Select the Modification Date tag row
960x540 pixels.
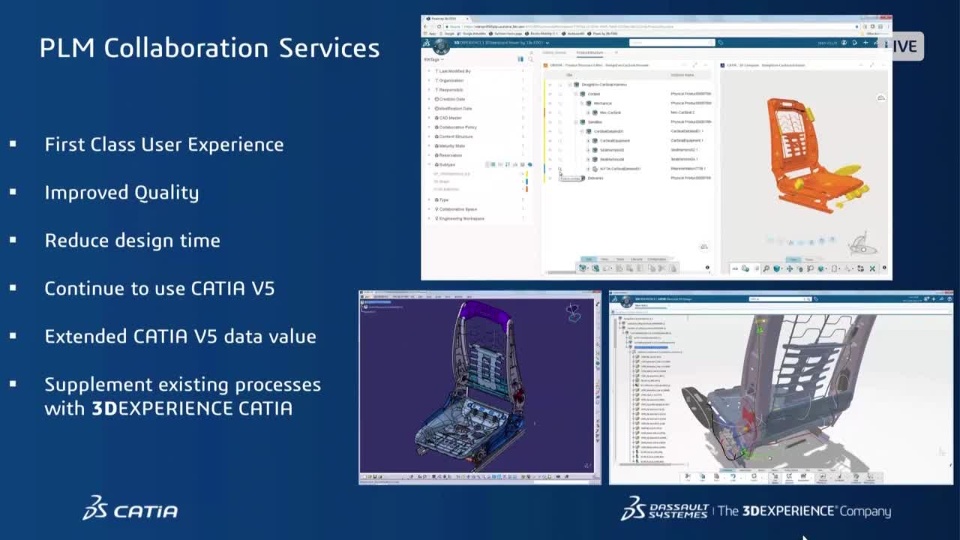click(x=476, y=108)
